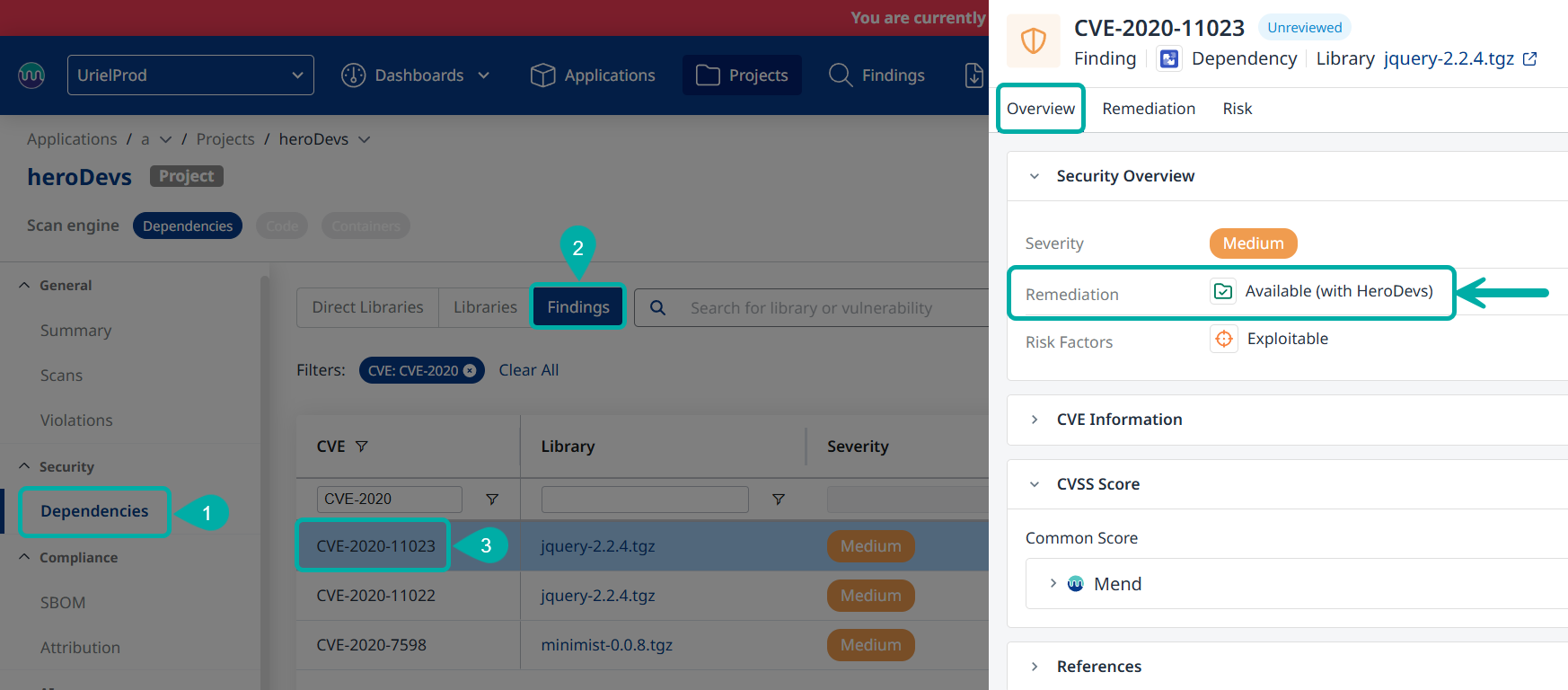Click the Mend logo icon in navbar
The width and height of the screenshot is (1568, 690).
pyautogui.click(x=31, y=75)
